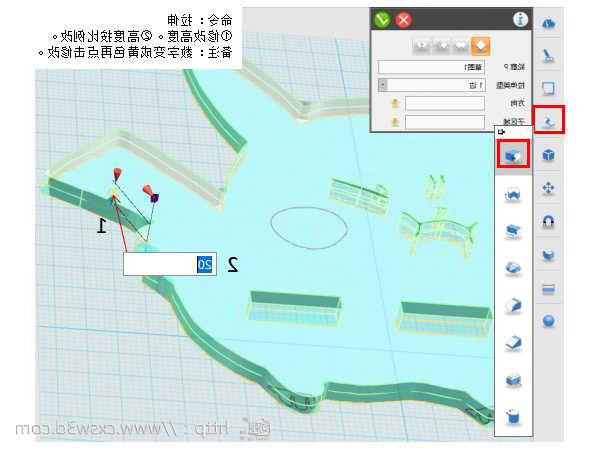Open the combine/boolean tool in the sidebar
This screenshot has height=453, width=600.
pos(549,255)
